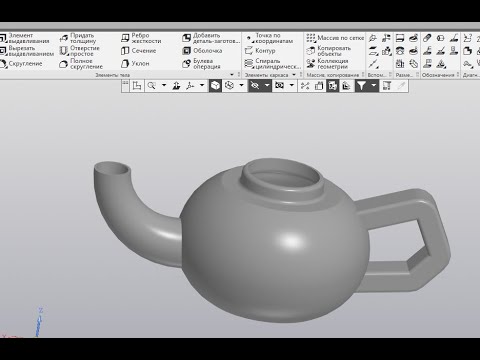Click the auxiliary axis line tool

(373, 63)
